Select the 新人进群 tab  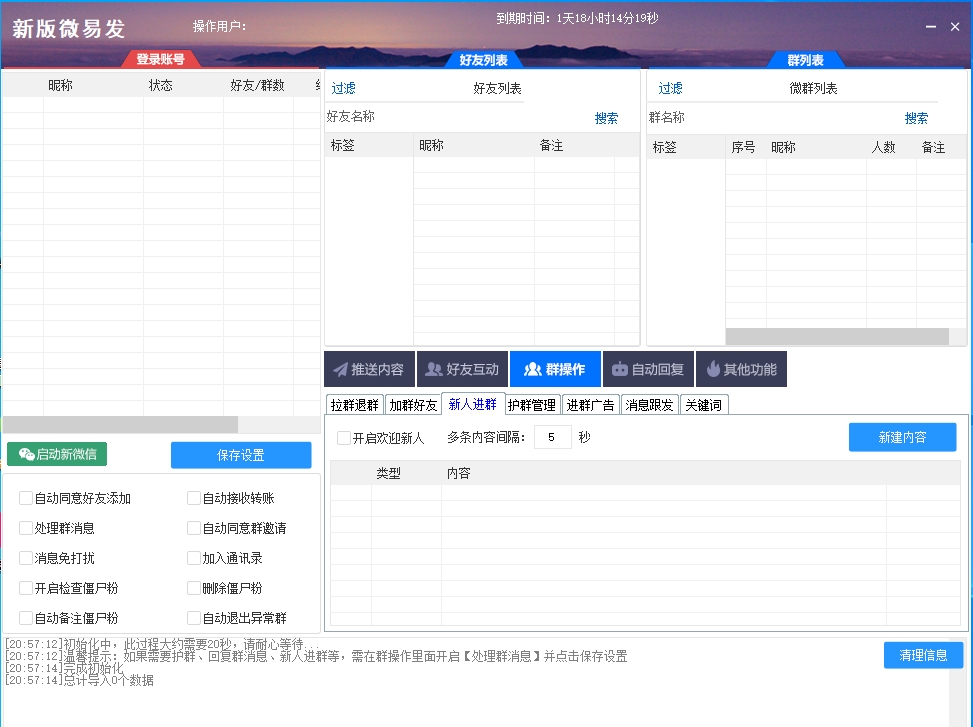472,404
